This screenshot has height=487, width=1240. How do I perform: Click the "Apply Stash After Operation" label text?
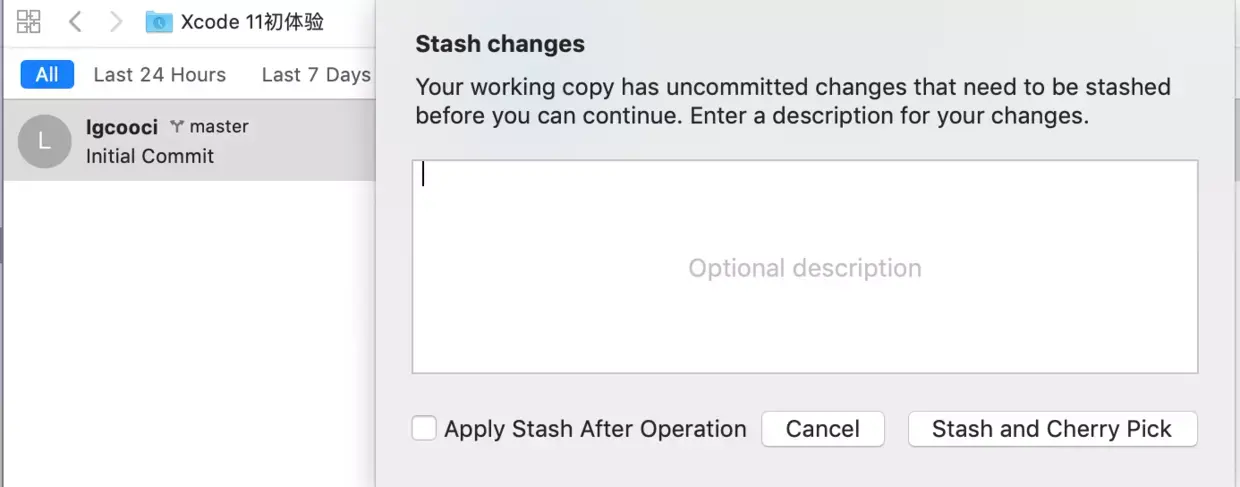point(595,429)
